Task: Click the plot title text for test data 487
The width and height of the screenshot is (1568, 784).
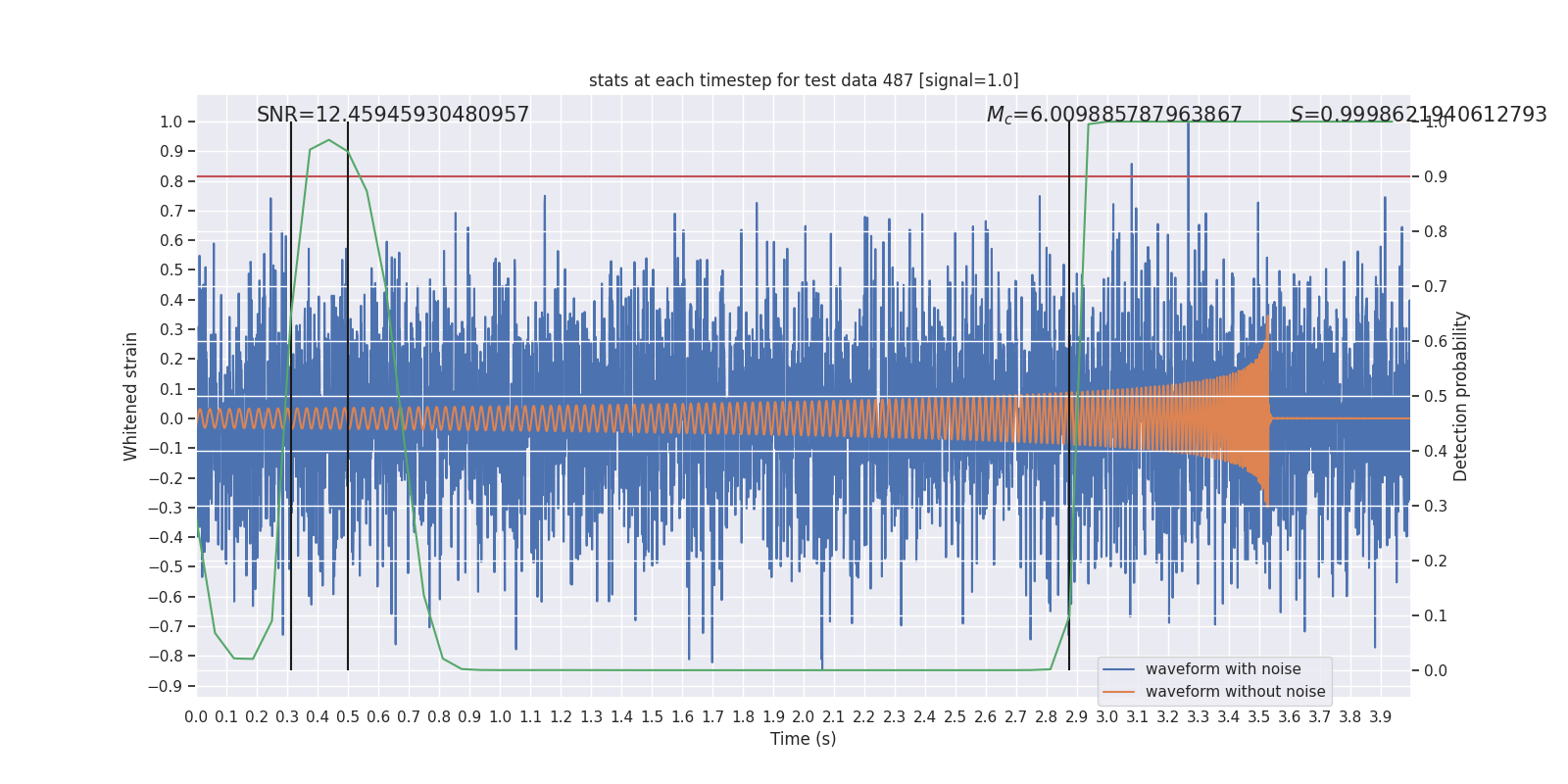Action: [804, 80]
